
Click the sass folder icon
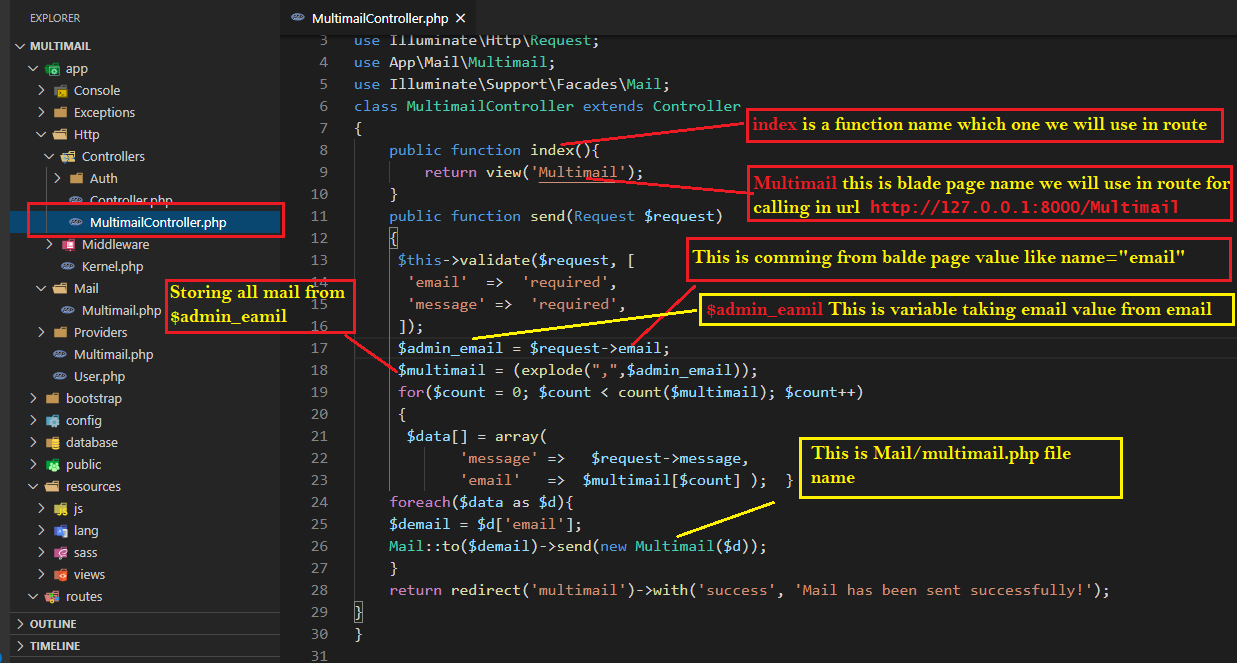point(60,553)
